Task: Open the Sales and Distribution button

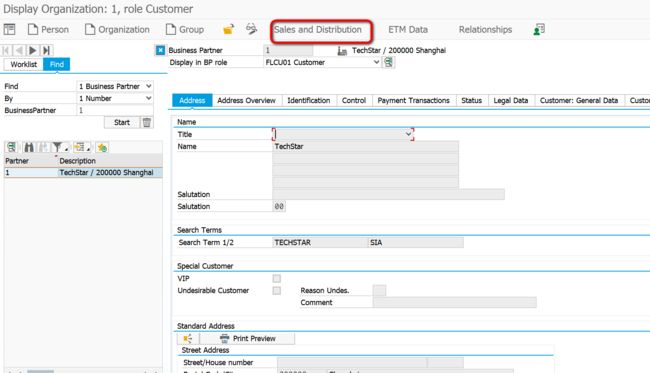Action: (318, 30)
